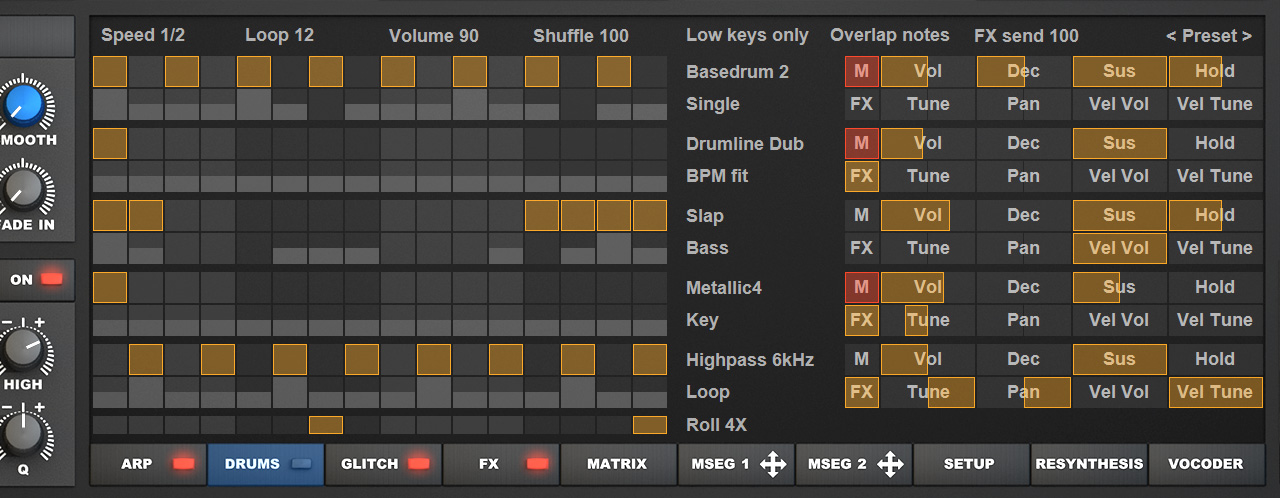
Task: Unmute the Drumline Dub track
Action: tap(861, 144)
